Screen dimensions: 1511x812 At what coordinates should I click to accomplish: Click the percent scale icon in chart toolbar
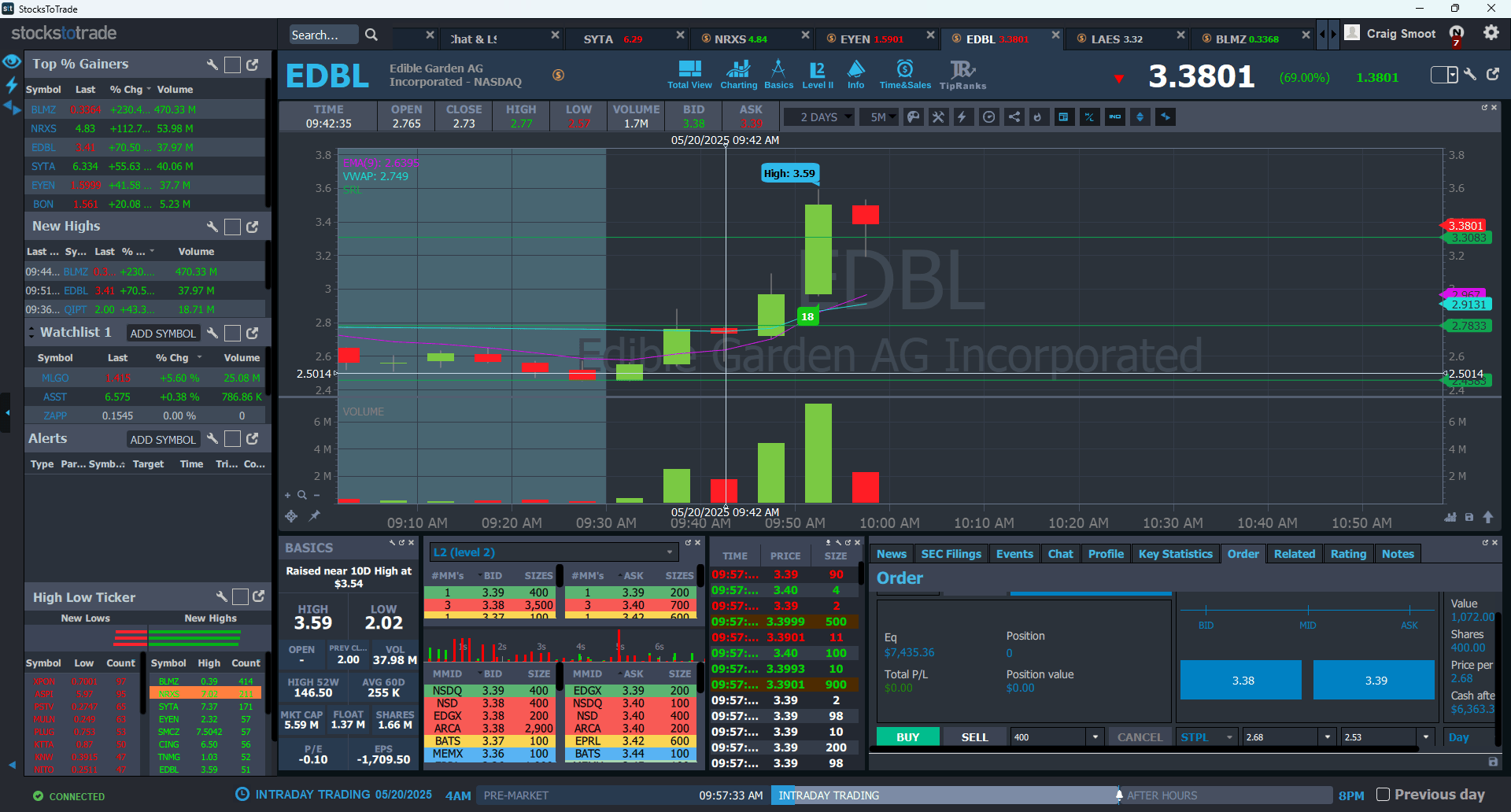click(x=1089, y=117)
